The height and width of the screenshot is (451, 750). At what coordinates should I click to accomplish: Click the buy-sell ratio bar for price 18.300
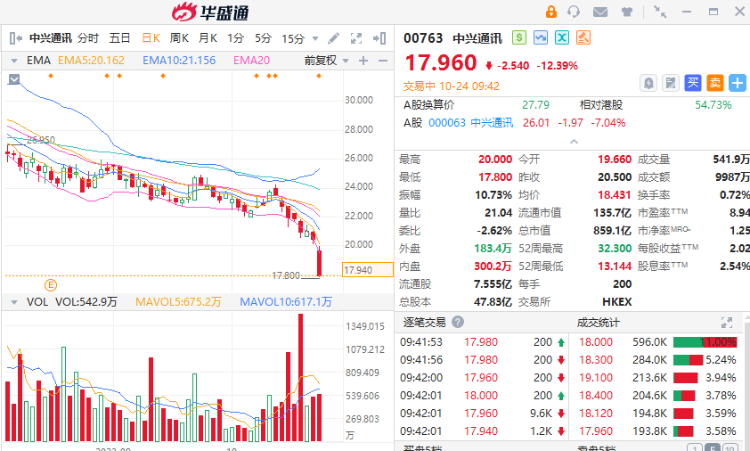(x=688, y=360)
